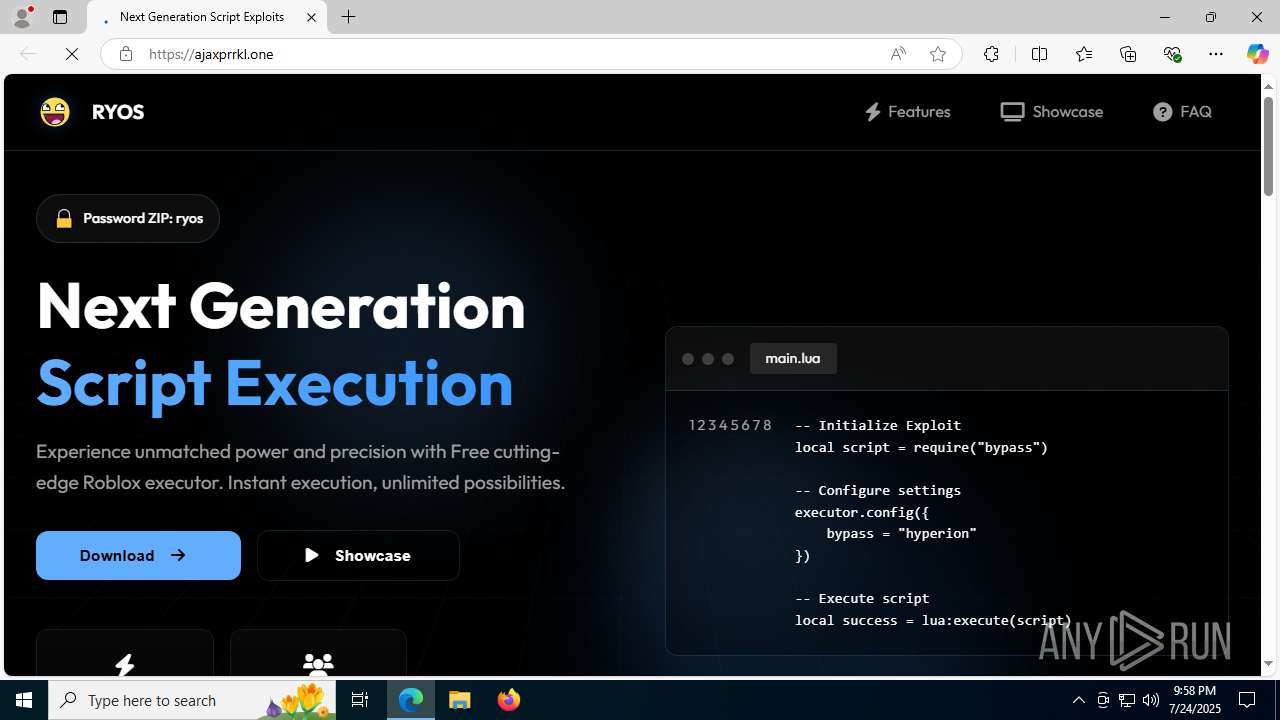Image resolution: width=1280 pixels, height=720 pixels.
Task: Click the people group feature card
Action: (x=318, y=654)
